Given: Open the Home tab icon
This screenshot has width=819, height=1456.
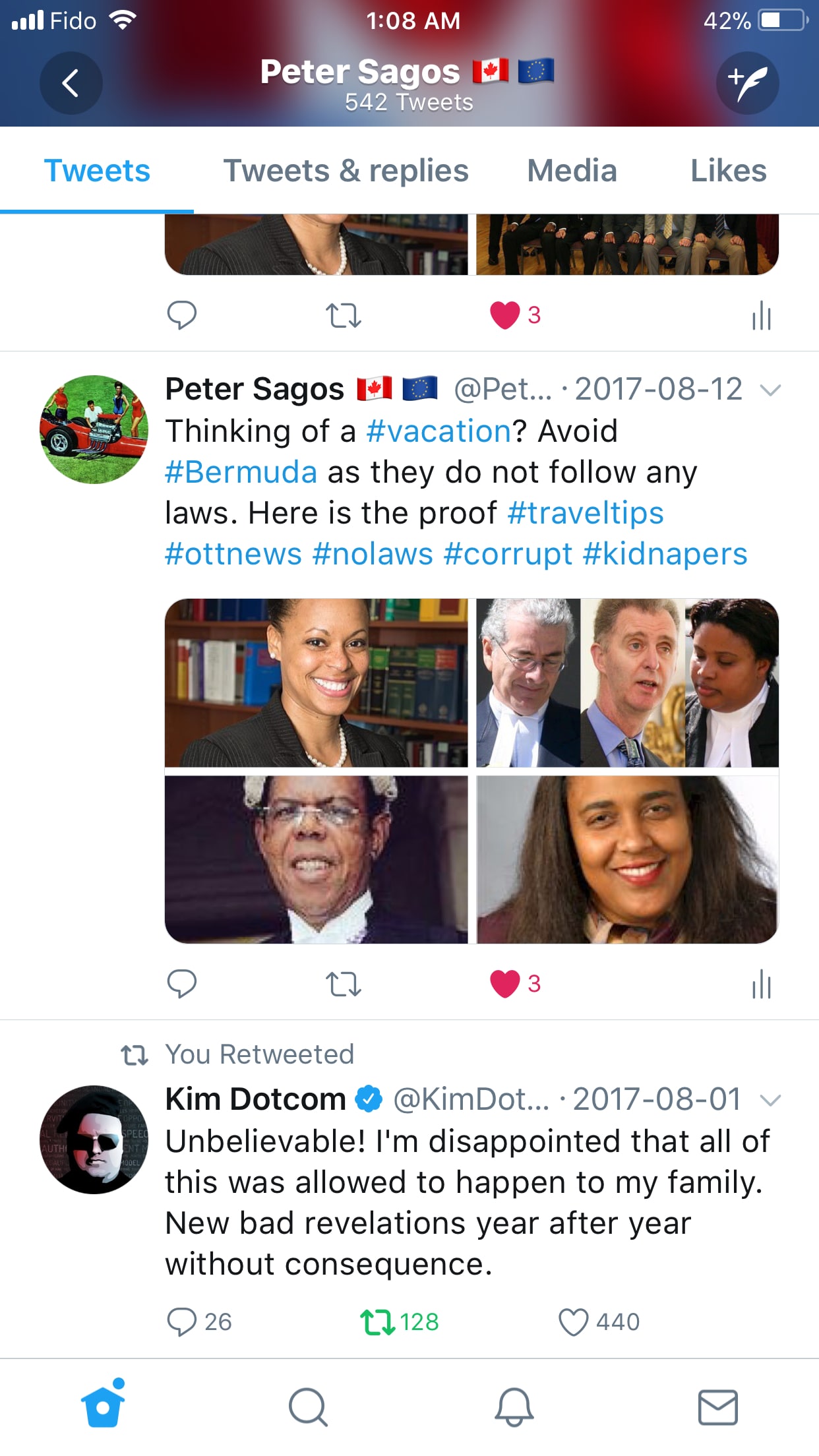Looking at the screenshot, I should (103, 1405).
